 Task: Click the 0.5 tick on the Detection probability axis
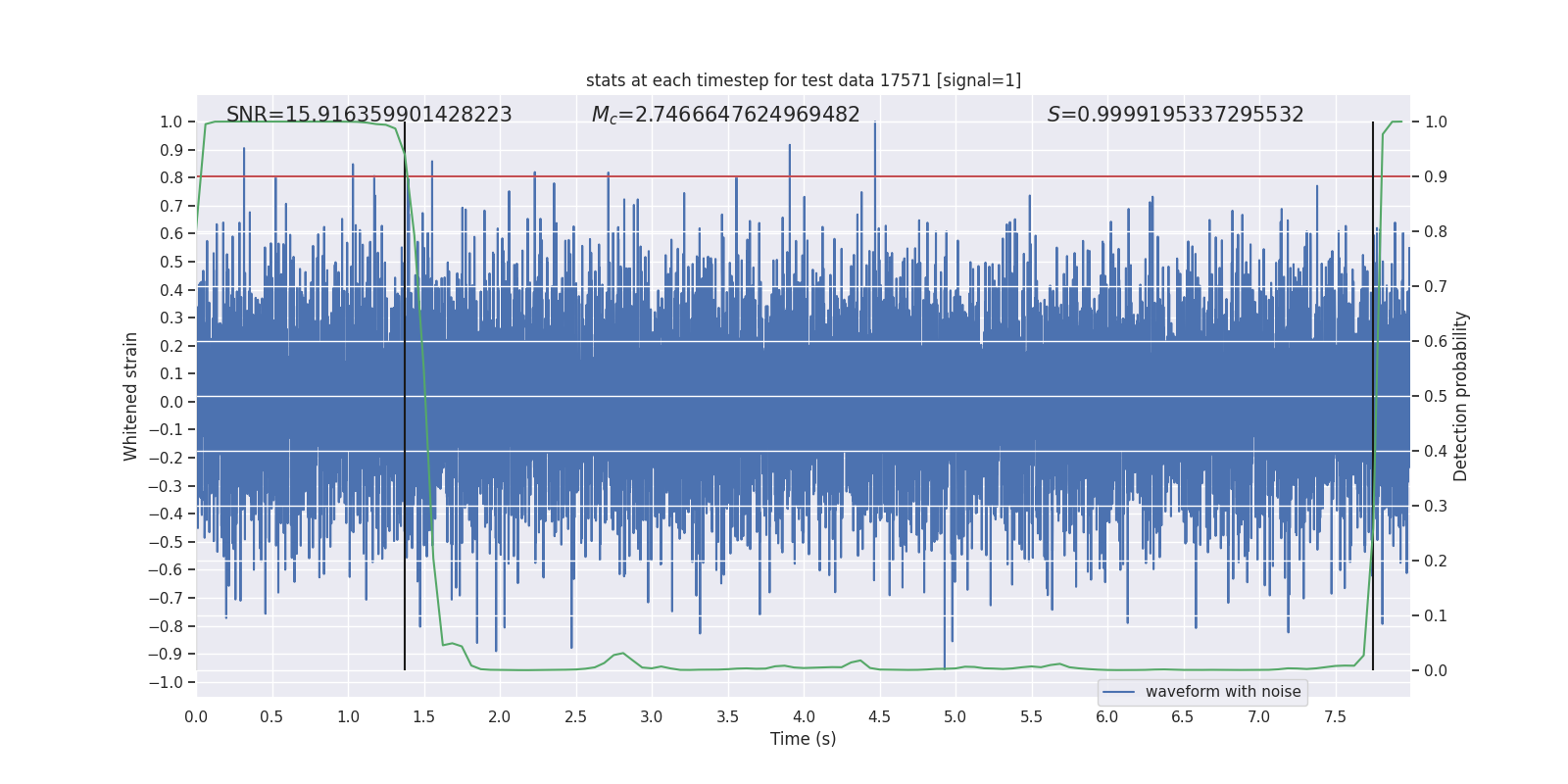pyautogui.click(x=1436, y=396)
